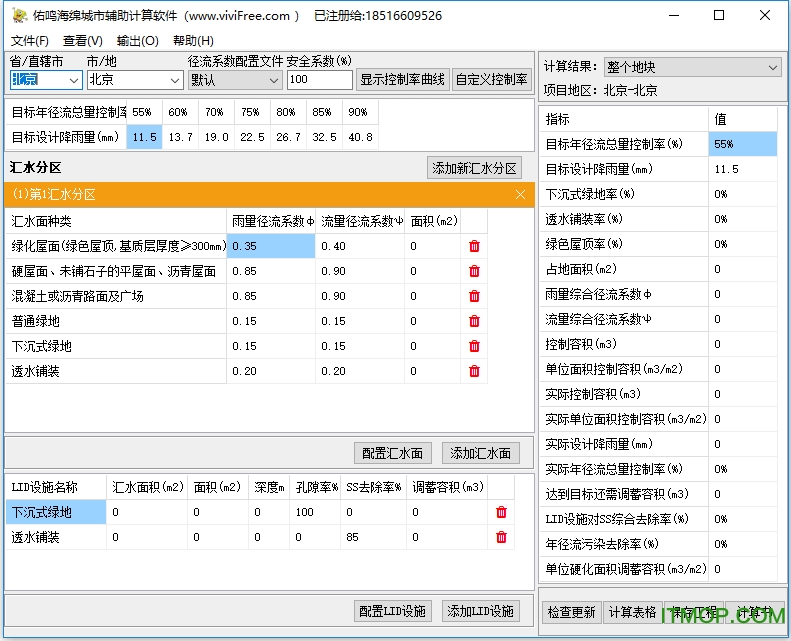Delete the 透水铺装 LID facility row
This screenshot has height=641, width=791.
point(501,537)
